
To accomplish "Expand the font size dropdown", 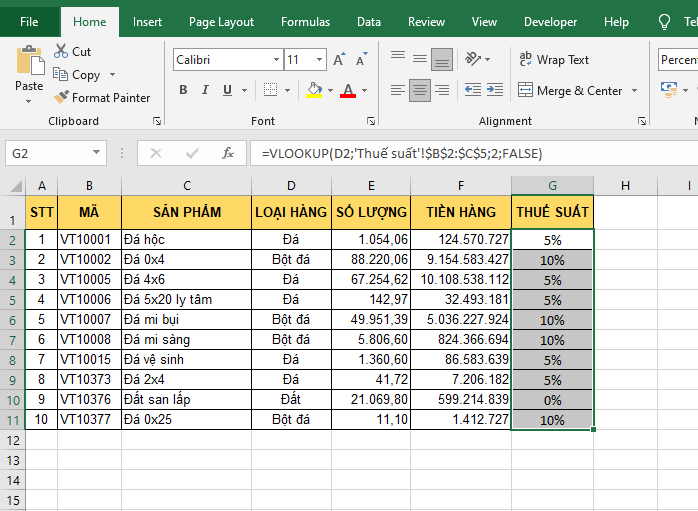I will (319, 60).
